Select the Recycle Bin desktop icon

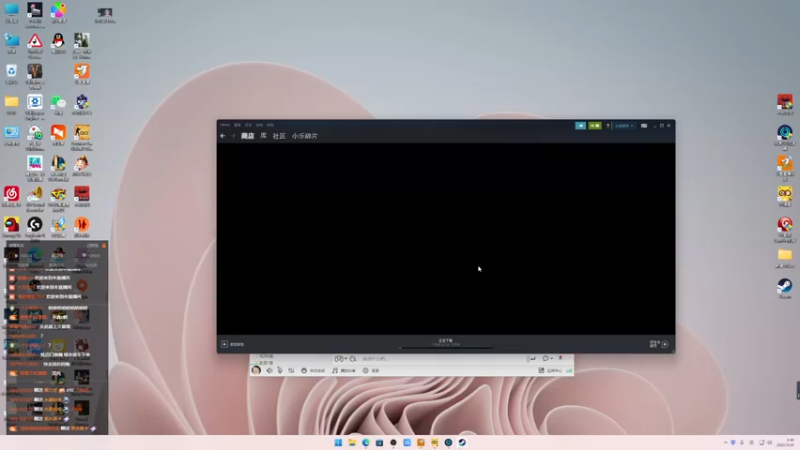tap(11, 74)
